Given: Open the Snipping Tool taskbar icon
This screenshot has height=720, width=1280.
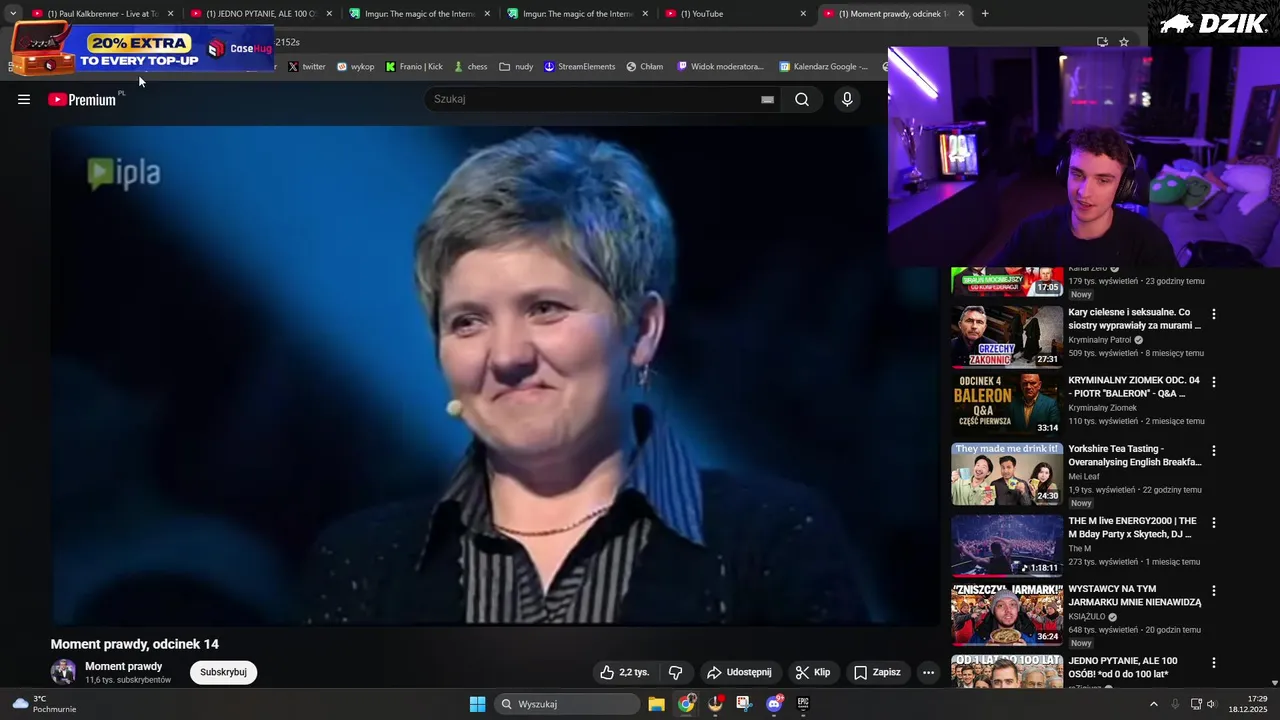Looking at the screenshot, I should click(x=744, y=704).
